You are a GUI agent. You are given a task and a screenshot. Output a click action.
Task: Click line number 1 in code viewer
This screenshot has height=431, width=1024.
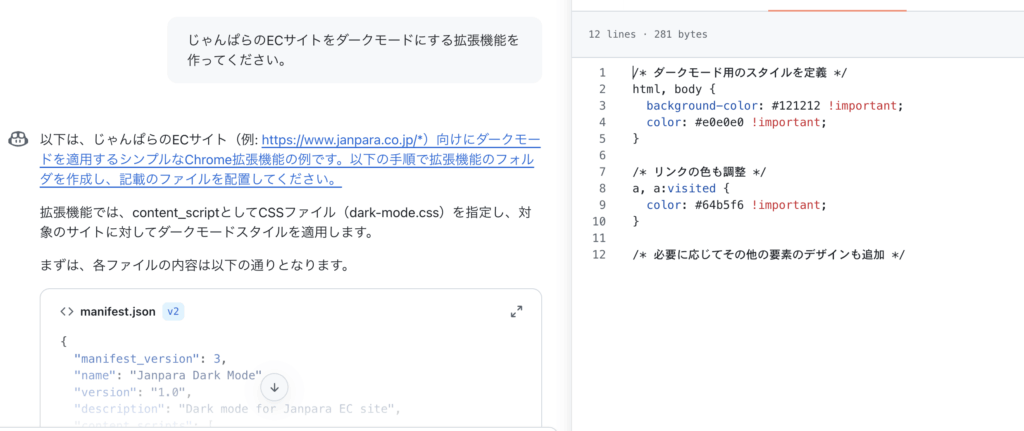pyautogui.click(x=602, y=72)
